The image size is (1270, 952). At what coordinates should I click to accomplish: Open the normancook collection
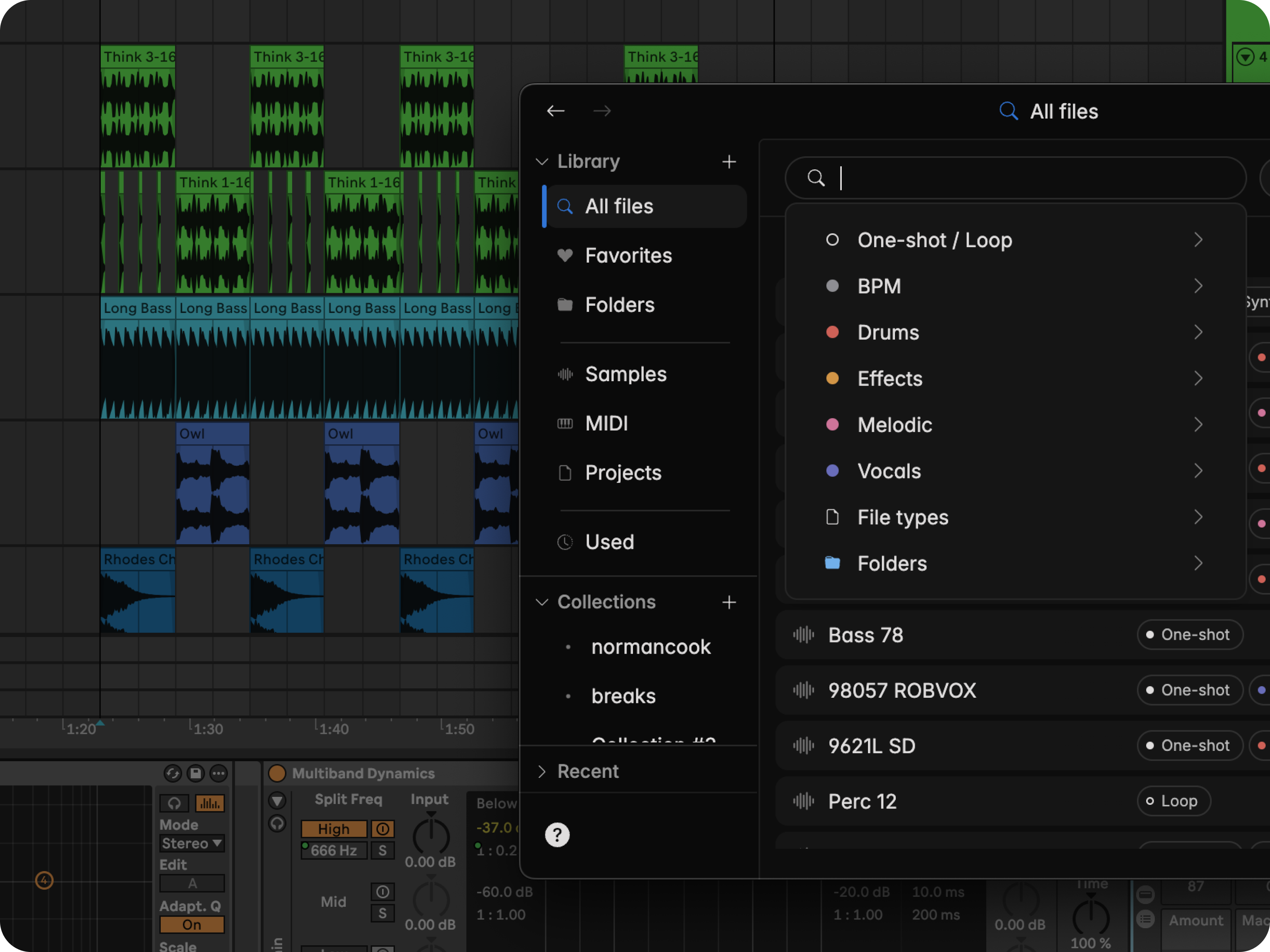tap(650, 647)
